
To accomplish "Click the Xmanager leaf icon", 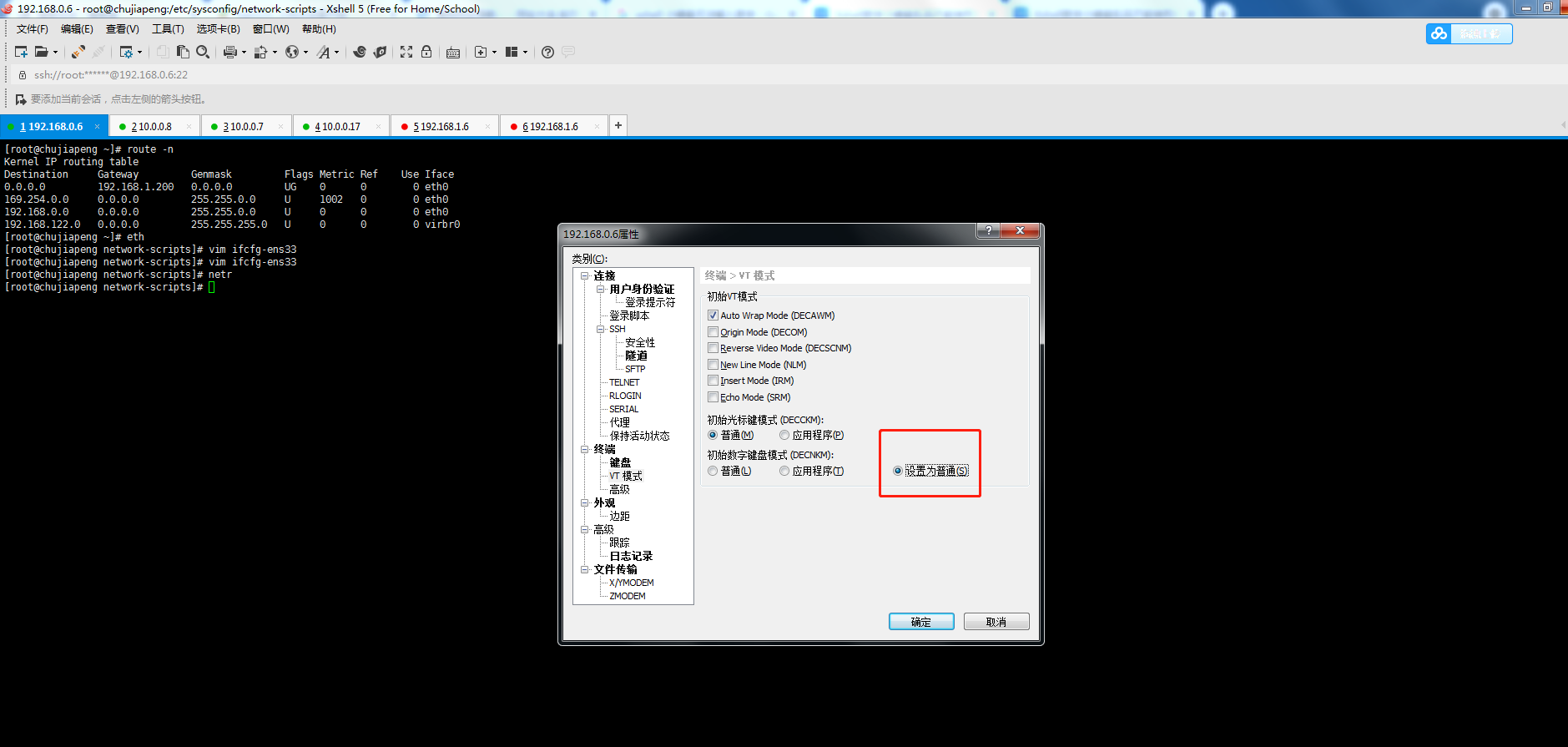I will coord(380,52).
